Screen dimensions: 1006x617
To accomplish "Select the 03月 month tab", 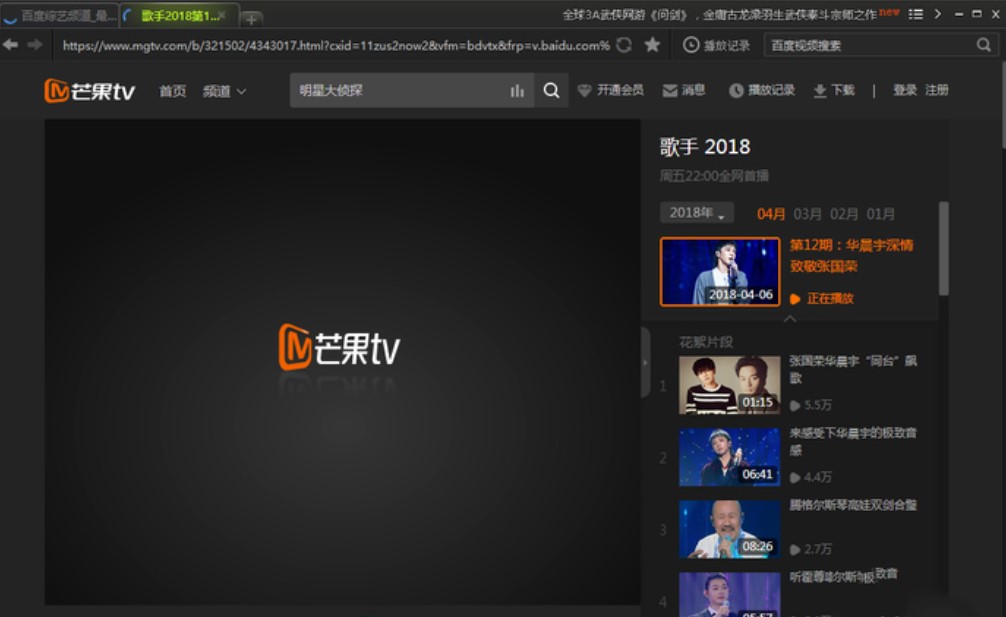I will coord(807,214).
